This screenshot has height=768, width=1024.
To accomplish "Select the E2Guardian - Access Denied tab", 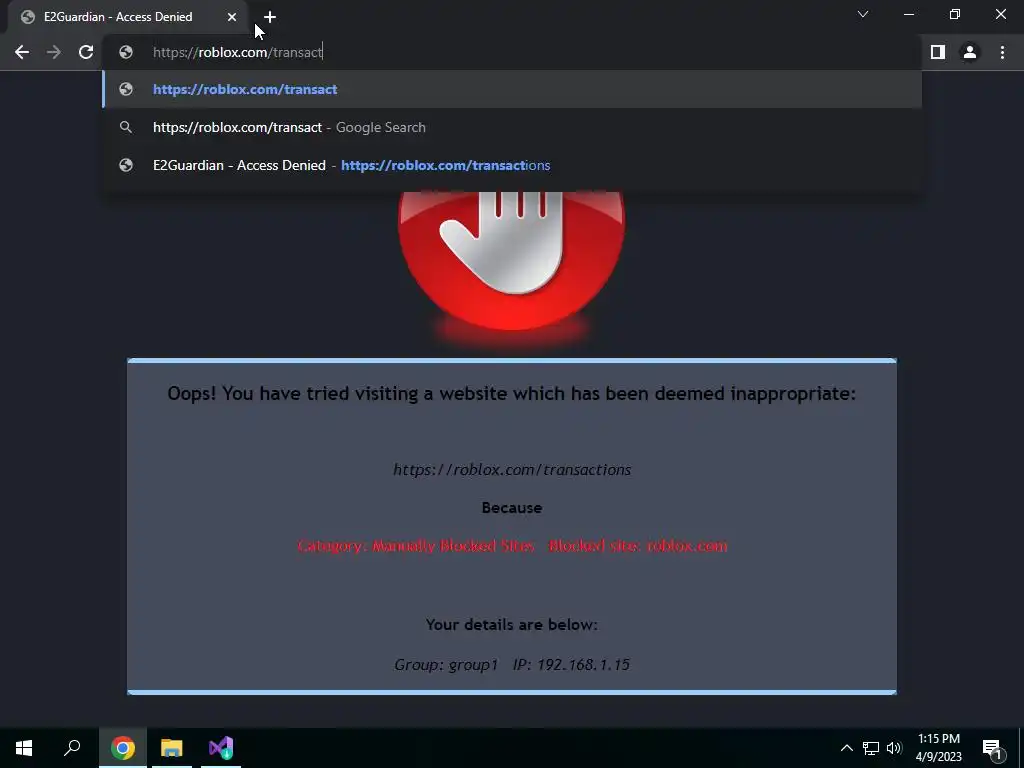I will click(127, 17).
